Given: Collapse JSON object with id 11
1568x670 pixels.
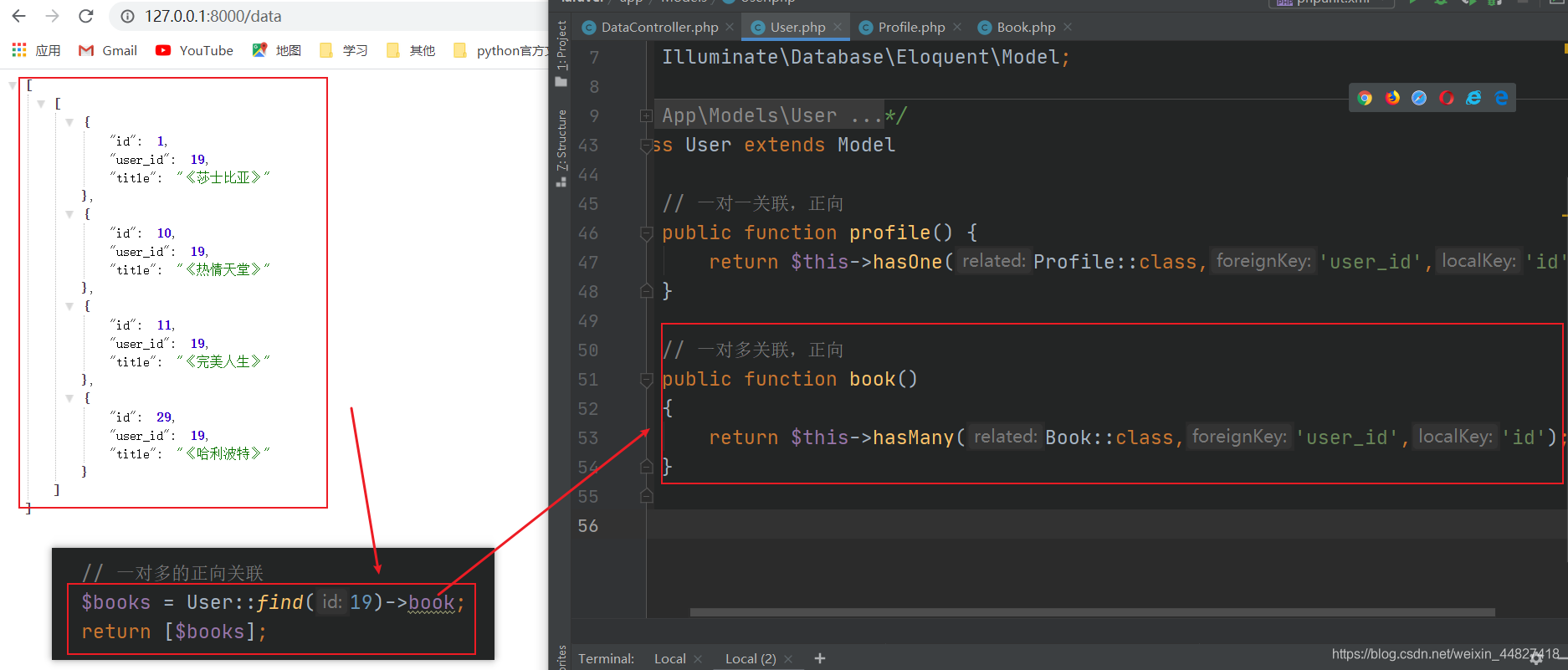Looking at the screenshot, I should pos(69,306).
